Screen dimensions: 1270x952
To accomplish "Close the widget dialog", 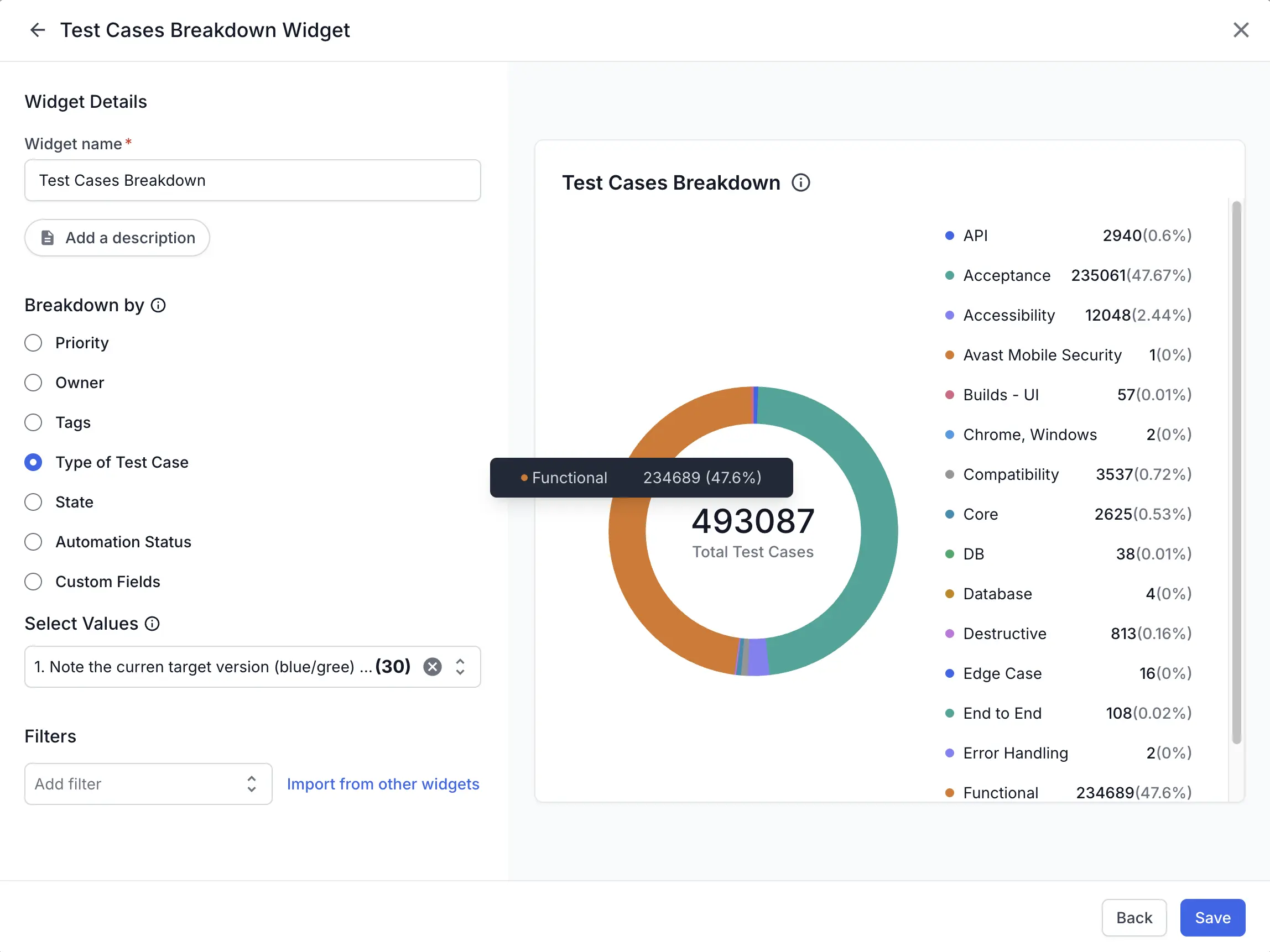I will (1241, 30).
